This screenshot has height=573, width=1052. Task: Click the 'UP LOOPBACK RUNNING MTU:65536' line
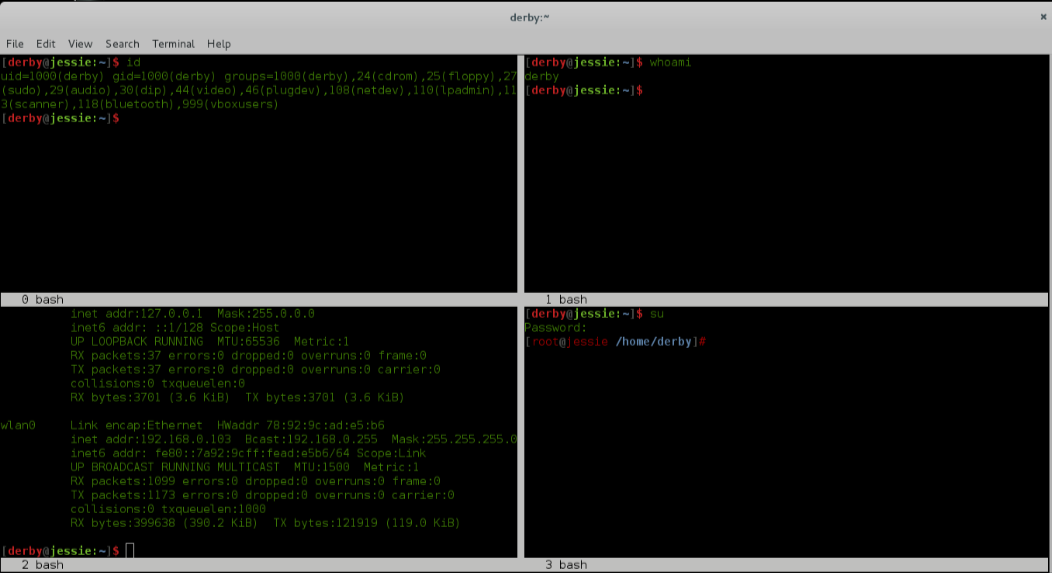tap(209, 342)
